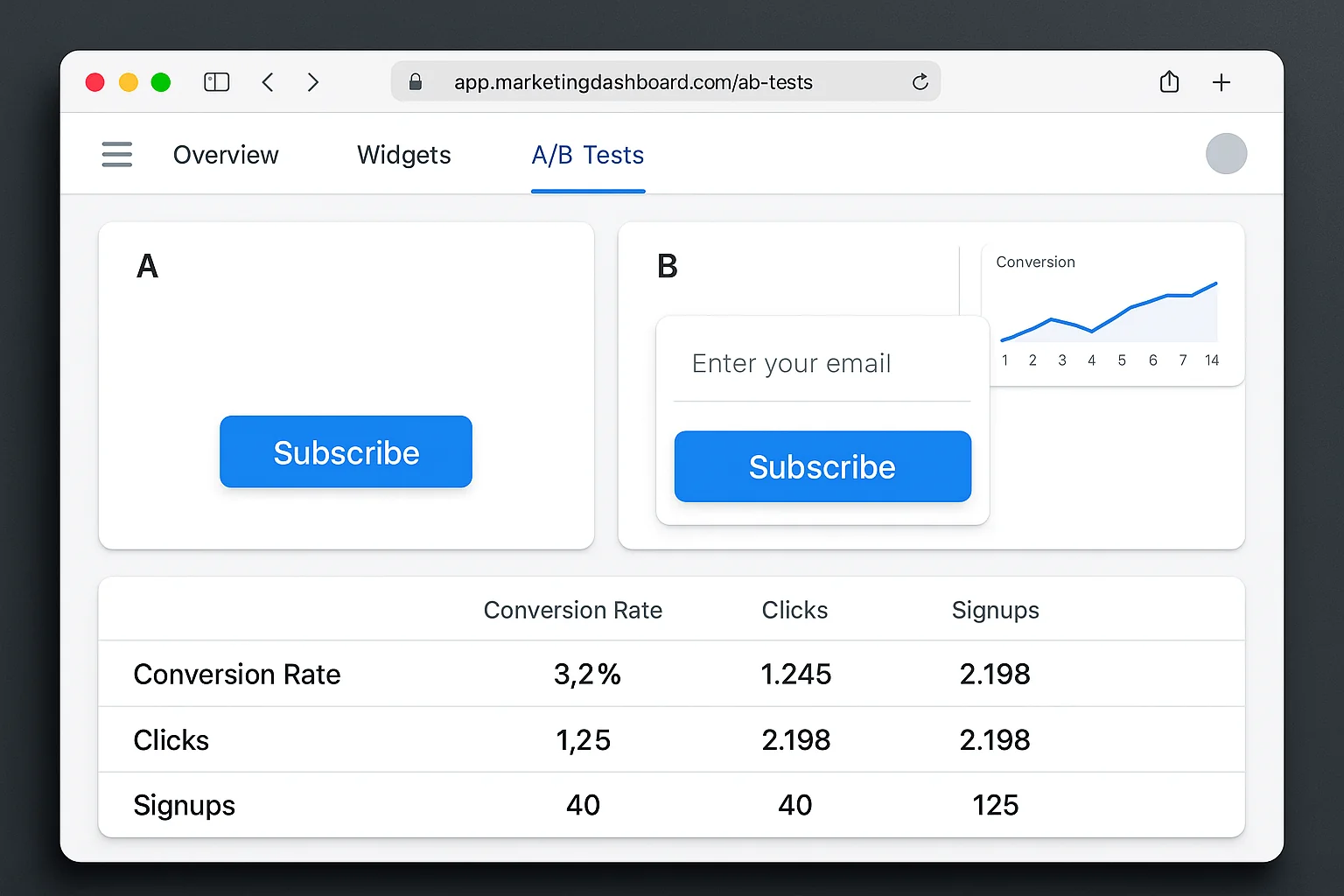Click the browser back arrow
This screenshot has height=896, width=1344.
[x=268, y=81]
